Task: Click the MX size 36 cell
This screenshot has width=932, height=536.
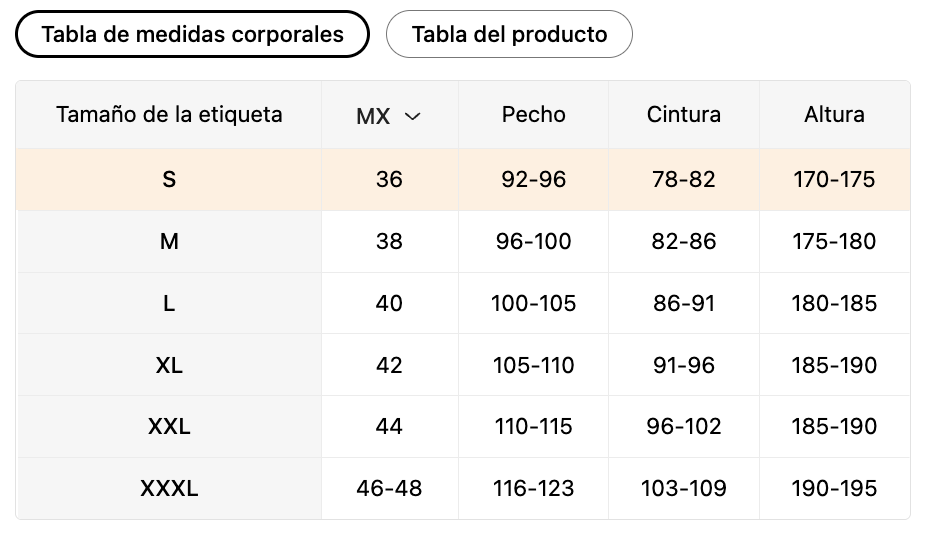Action: [389, 179]
